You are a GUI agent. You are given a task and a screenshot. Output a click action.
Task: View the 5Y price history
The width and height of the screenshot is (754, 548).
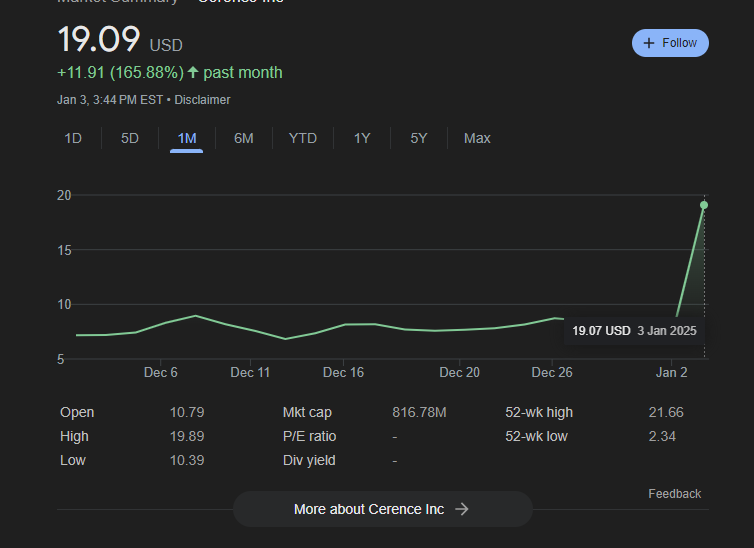pyautogui.click(x=418, y=138)
